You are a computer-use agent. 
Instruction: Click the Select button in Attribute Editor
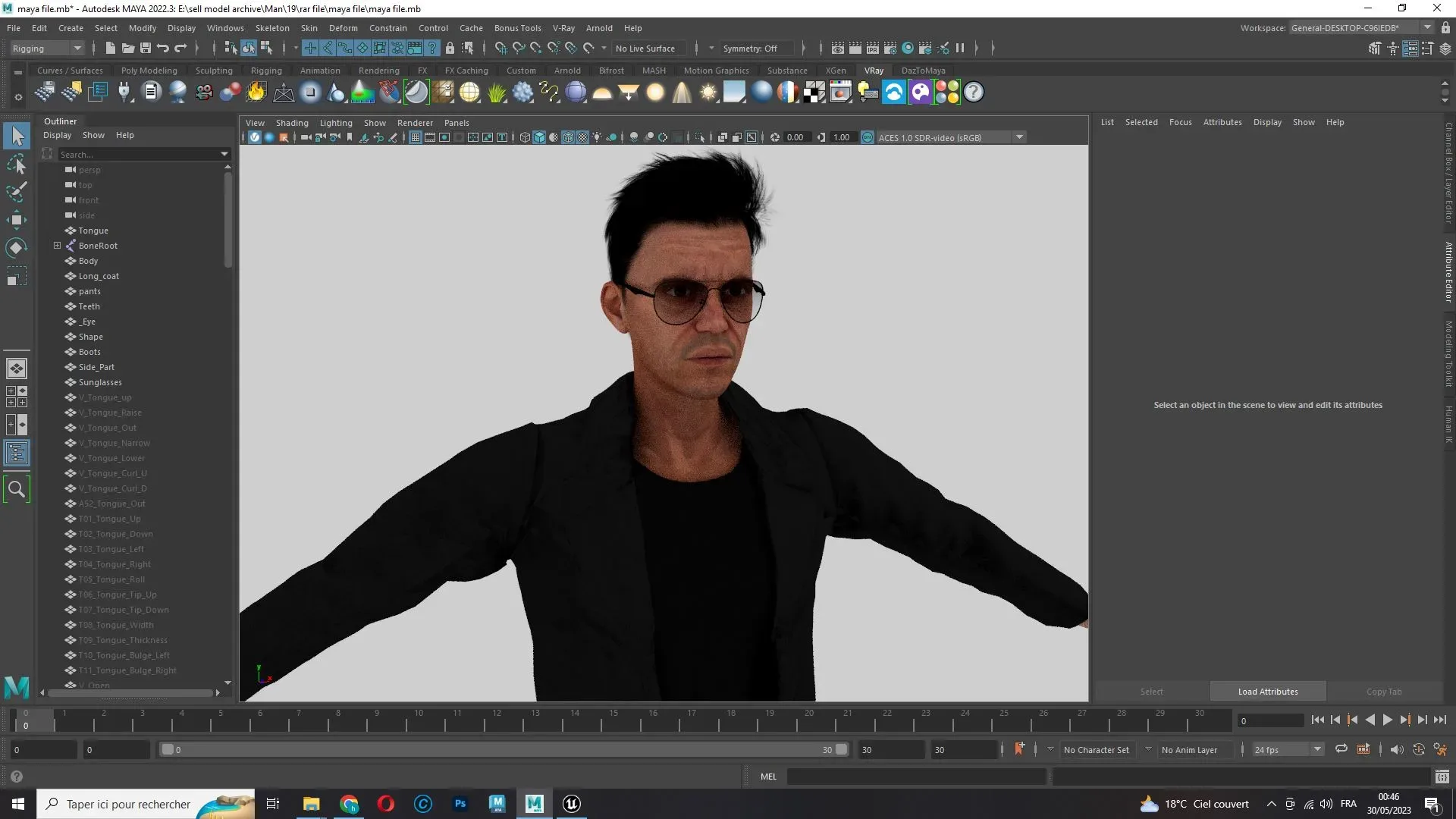(x=1151, y=691)
